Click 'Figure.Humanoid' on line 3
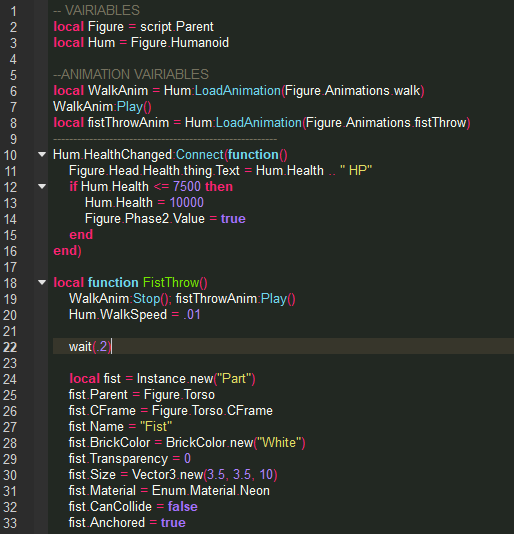Screen dimensions: 514x534 pos(180,43)
